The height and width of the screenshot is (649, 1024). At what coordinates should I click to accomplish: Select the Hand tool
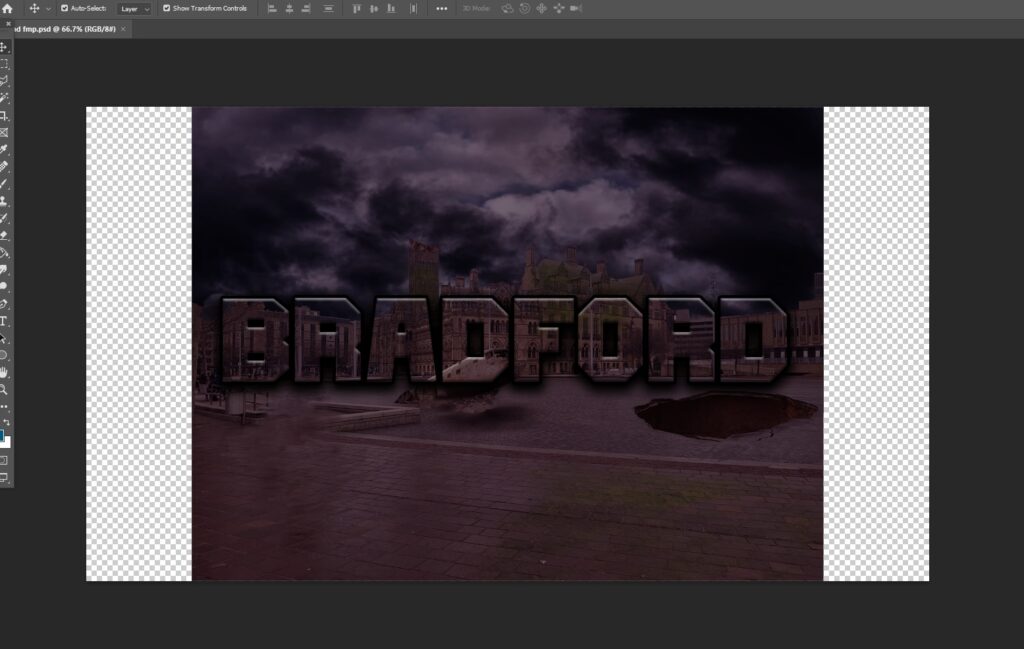tap(4, 372)
